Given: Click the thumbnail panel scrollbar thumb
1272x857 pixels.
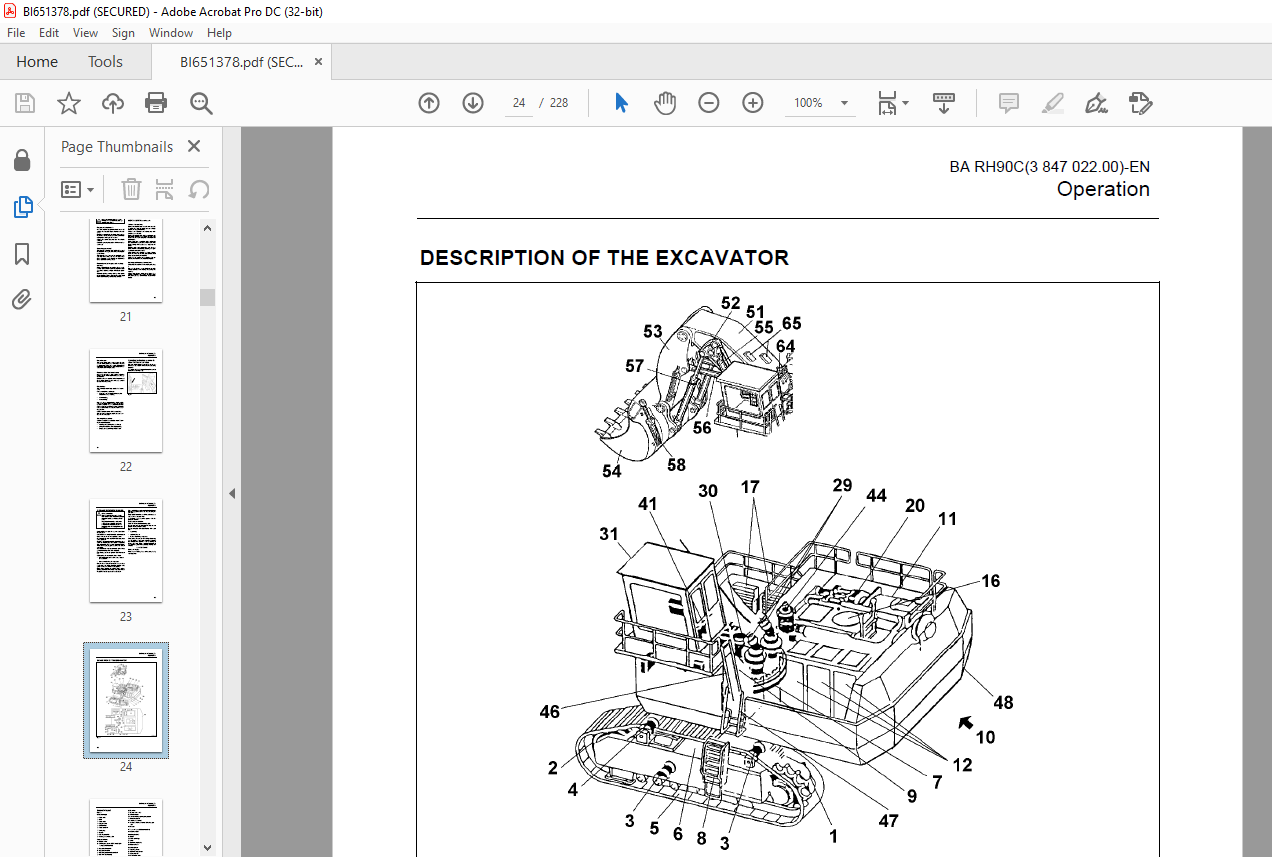Looking at the screenshot, I should point(208,297).
